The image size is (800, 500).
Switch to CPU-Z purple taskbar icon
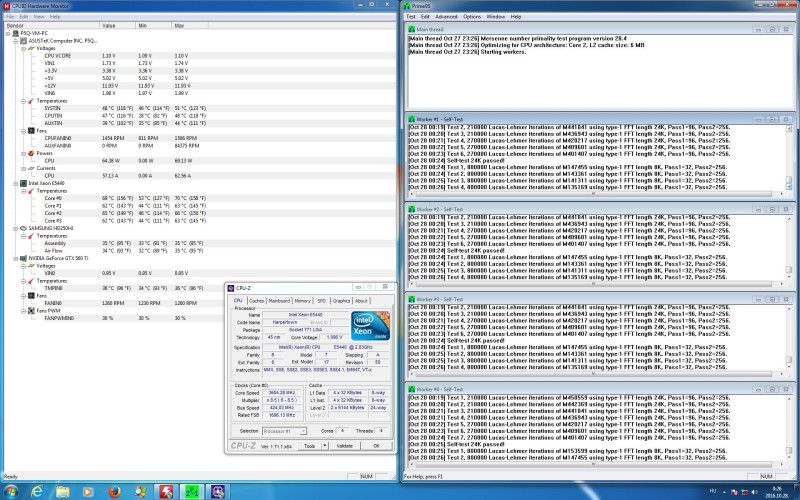[x=218, y=492]
